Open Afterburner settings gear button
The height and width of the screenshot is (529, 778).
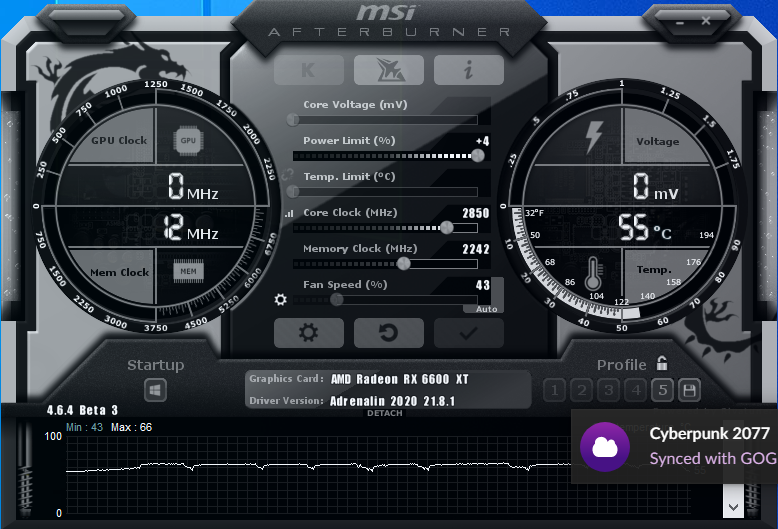pyautogui.click(x=309, y=332)
